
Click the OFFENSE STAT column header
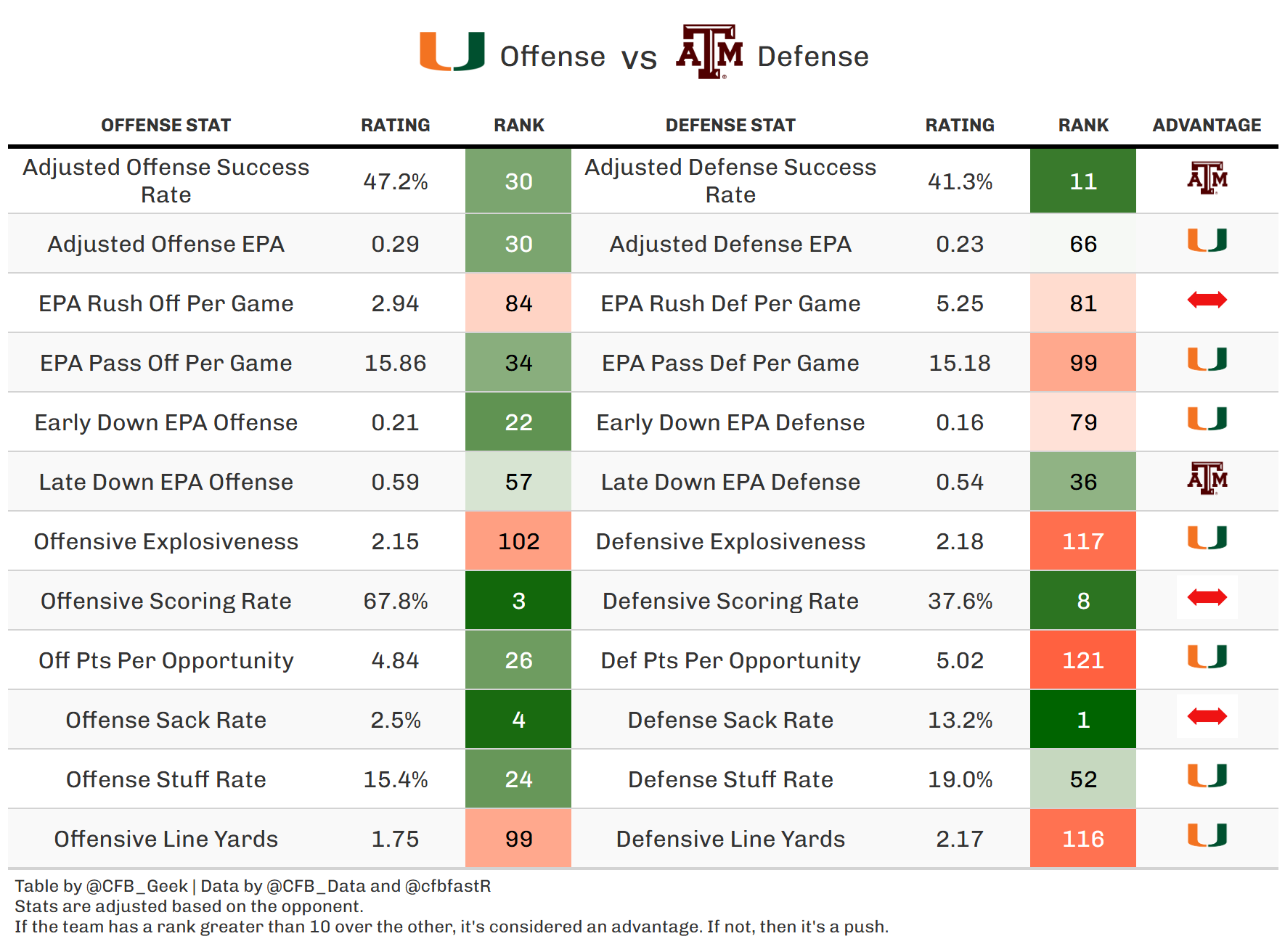[166, 126]
